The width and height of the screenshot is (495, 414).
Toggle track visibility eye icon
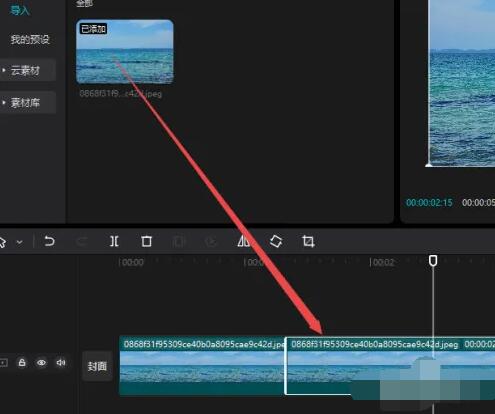pyautogui.click(x=41, y=362)
